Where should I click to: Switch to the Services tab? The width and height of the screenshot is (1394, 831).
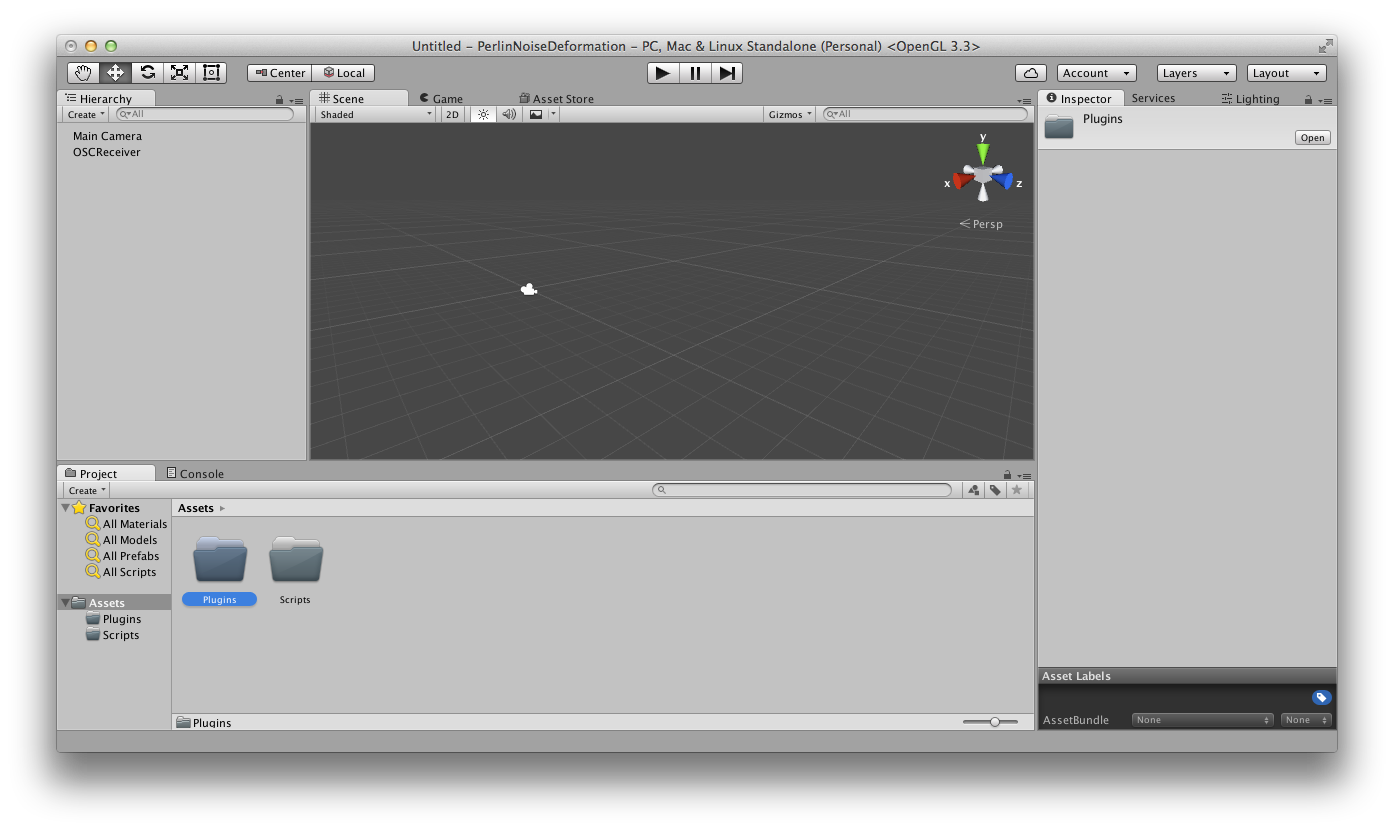pyautogui.click(x=1153, y=98)
